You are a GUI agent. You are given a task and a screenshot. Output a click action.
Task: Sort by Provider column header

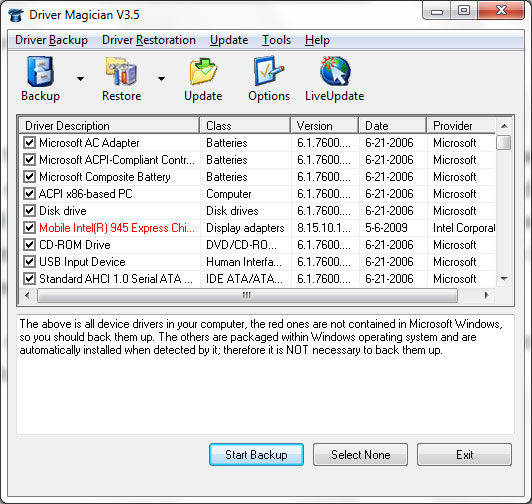coord(461,126)
